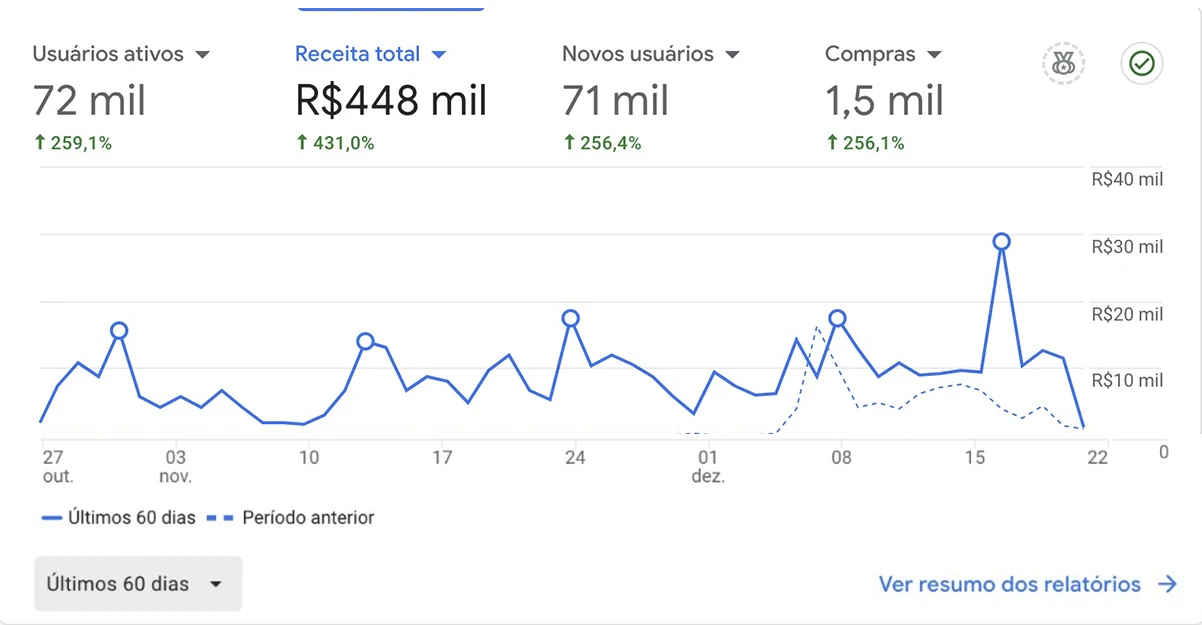
Task: Expand the Novos usuários dropdown arrow
Action: pyautogui.click(x=732, y=54)
